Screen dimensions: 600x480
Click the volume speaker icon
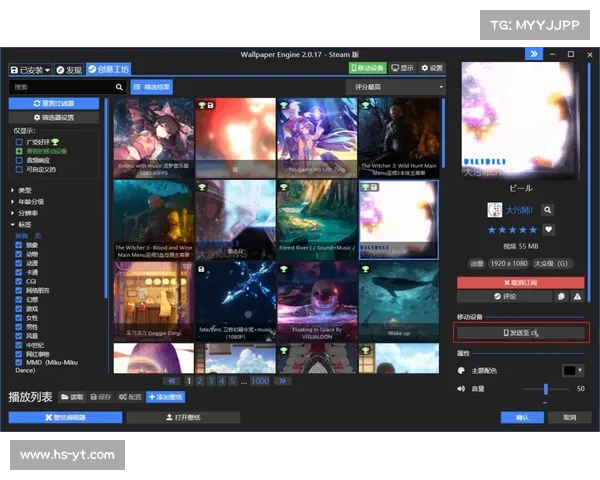[x=461, y=389]
